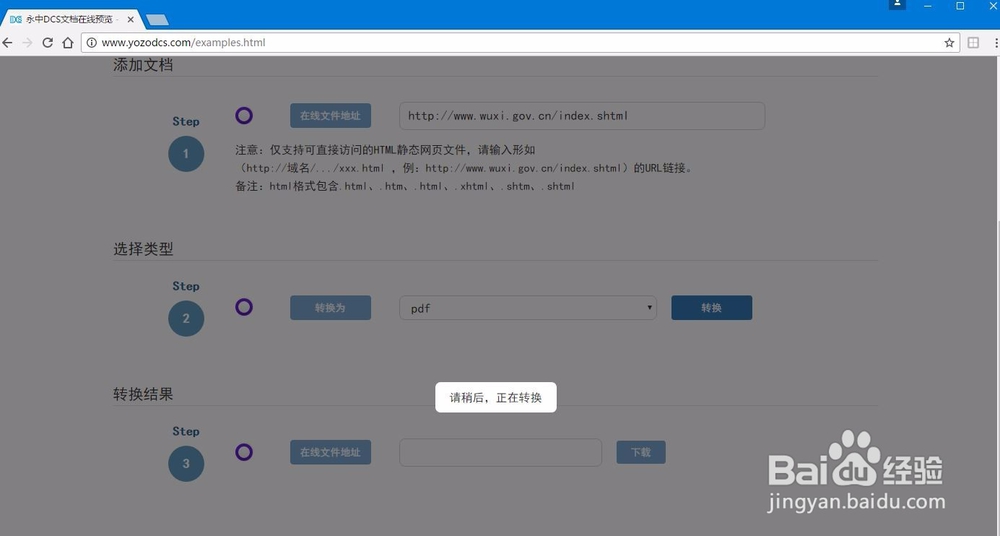
Task: Click the numbered circle 3 step badge
Action: click(x=186, y=464)
